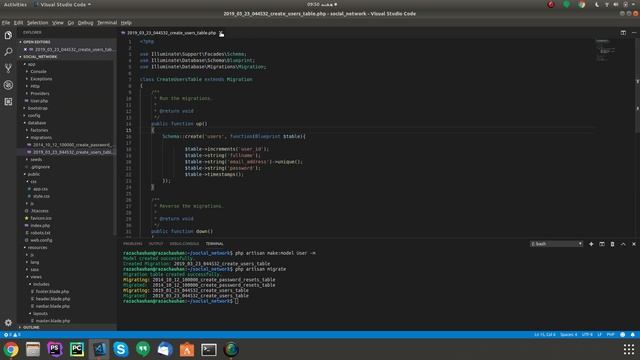Click the Activities button in top bar
Screen dimensions: 640x360
[15, 4]
